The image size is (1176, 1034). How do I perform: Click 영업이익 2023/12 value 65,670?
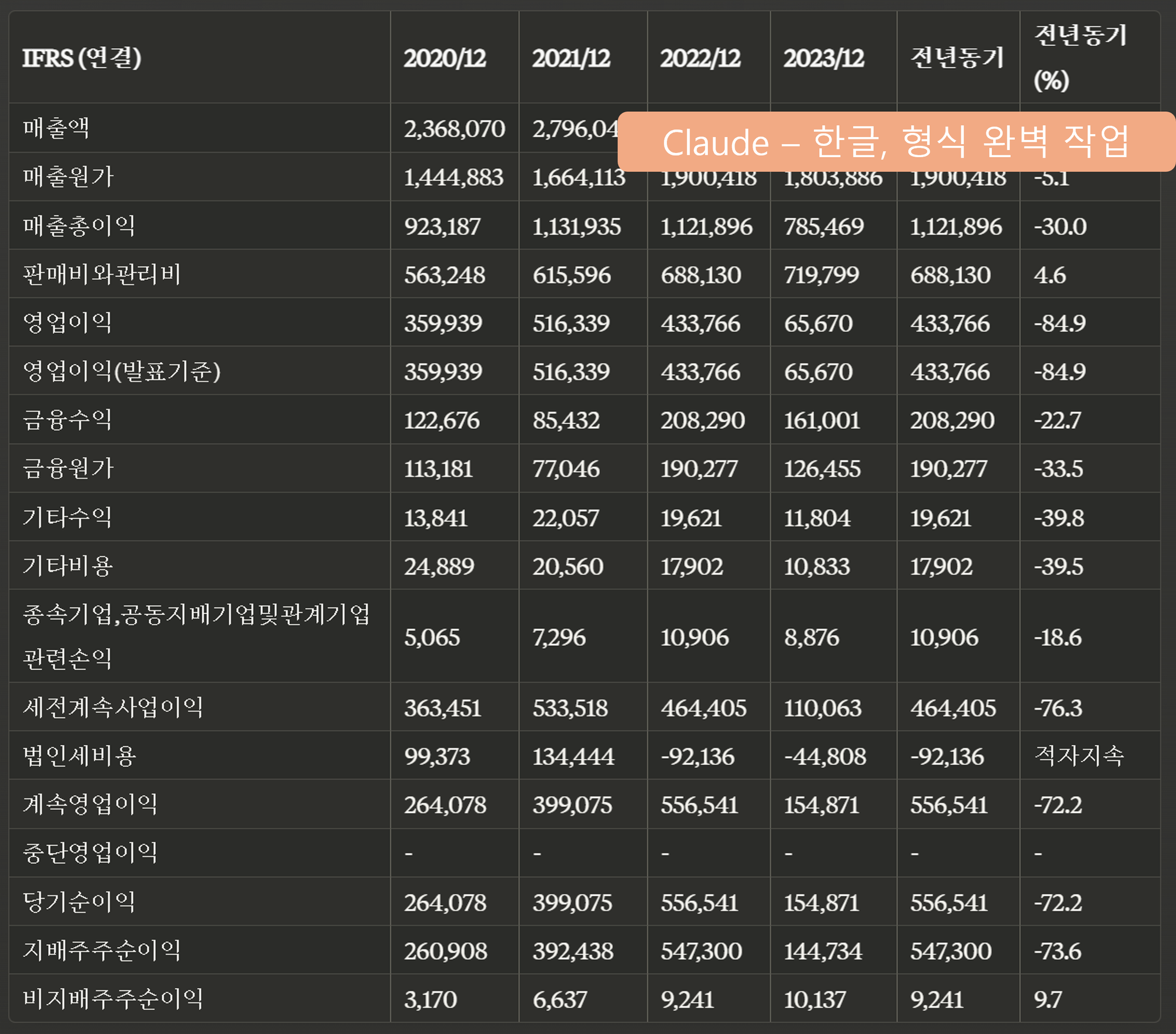[x=818, y=323]
